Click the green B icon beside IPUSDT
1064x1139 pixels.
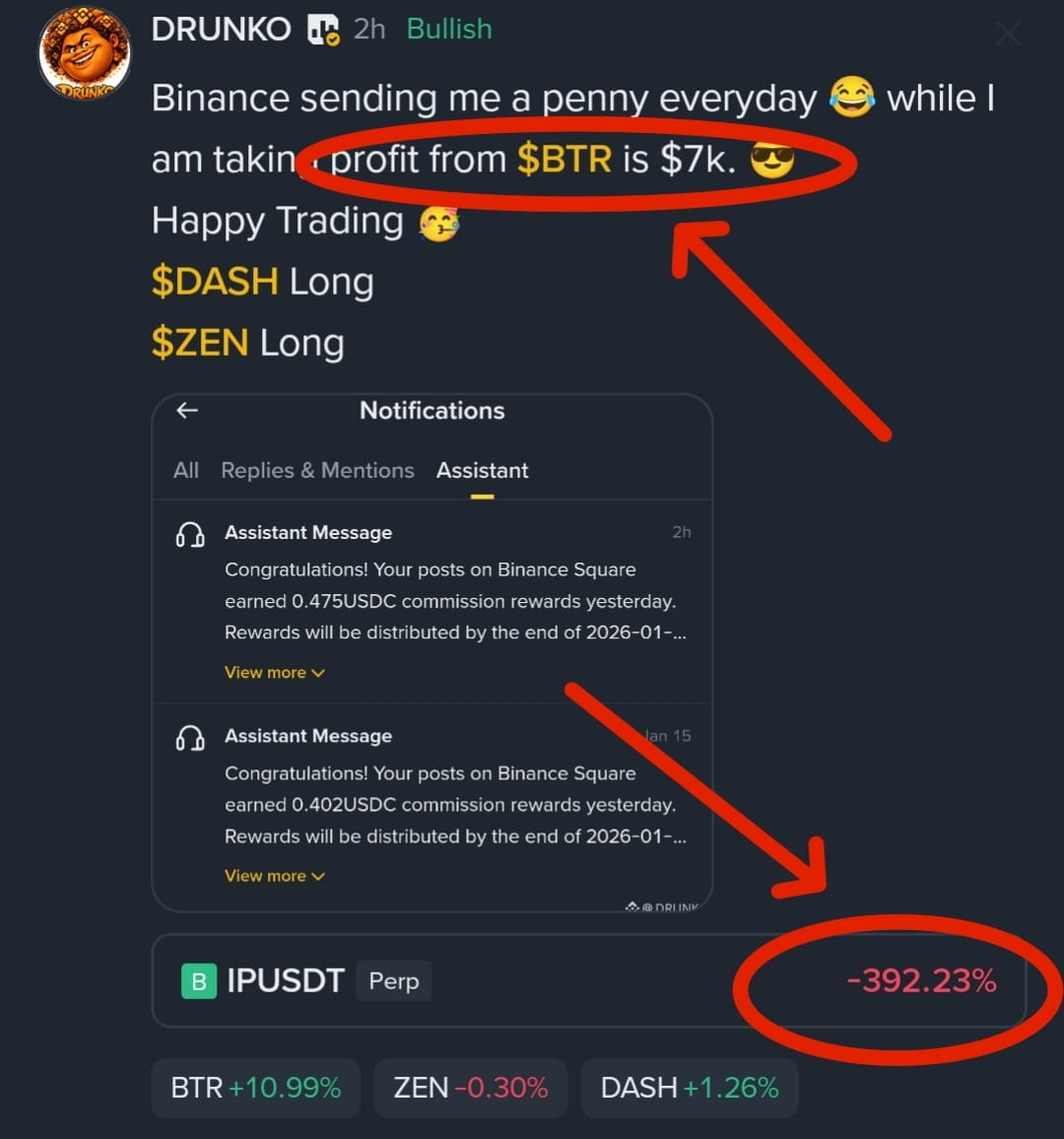click(x=199, y=981)
